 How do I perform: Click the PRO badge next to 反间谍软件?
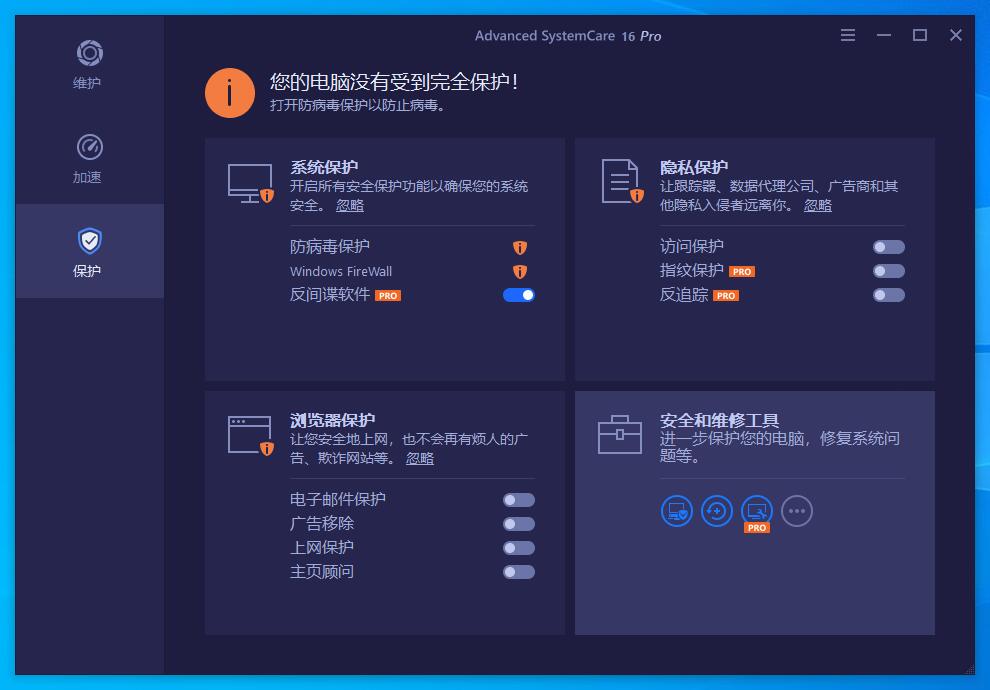point(388,295)
